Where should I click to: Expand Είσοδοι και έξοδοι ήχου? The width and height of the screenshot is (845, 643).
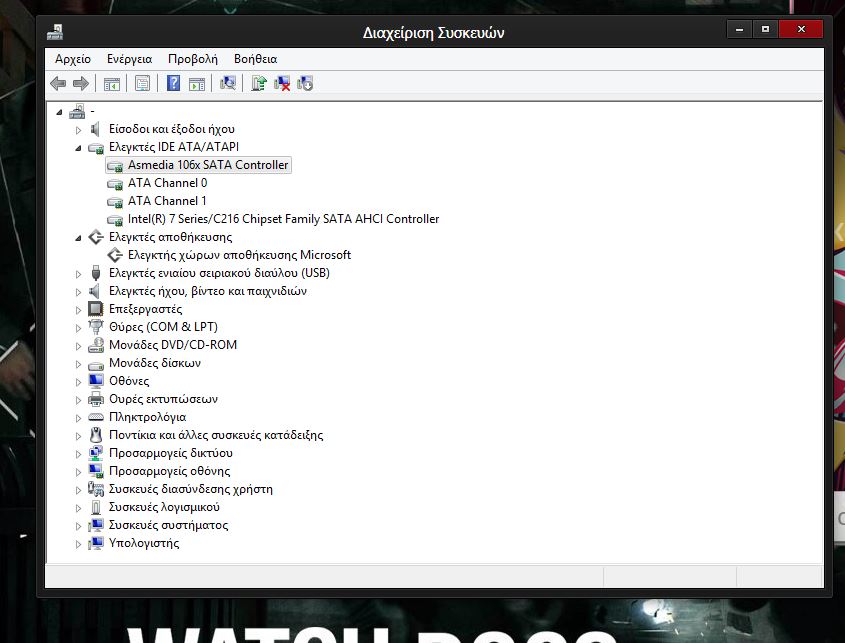pos(78,130)
